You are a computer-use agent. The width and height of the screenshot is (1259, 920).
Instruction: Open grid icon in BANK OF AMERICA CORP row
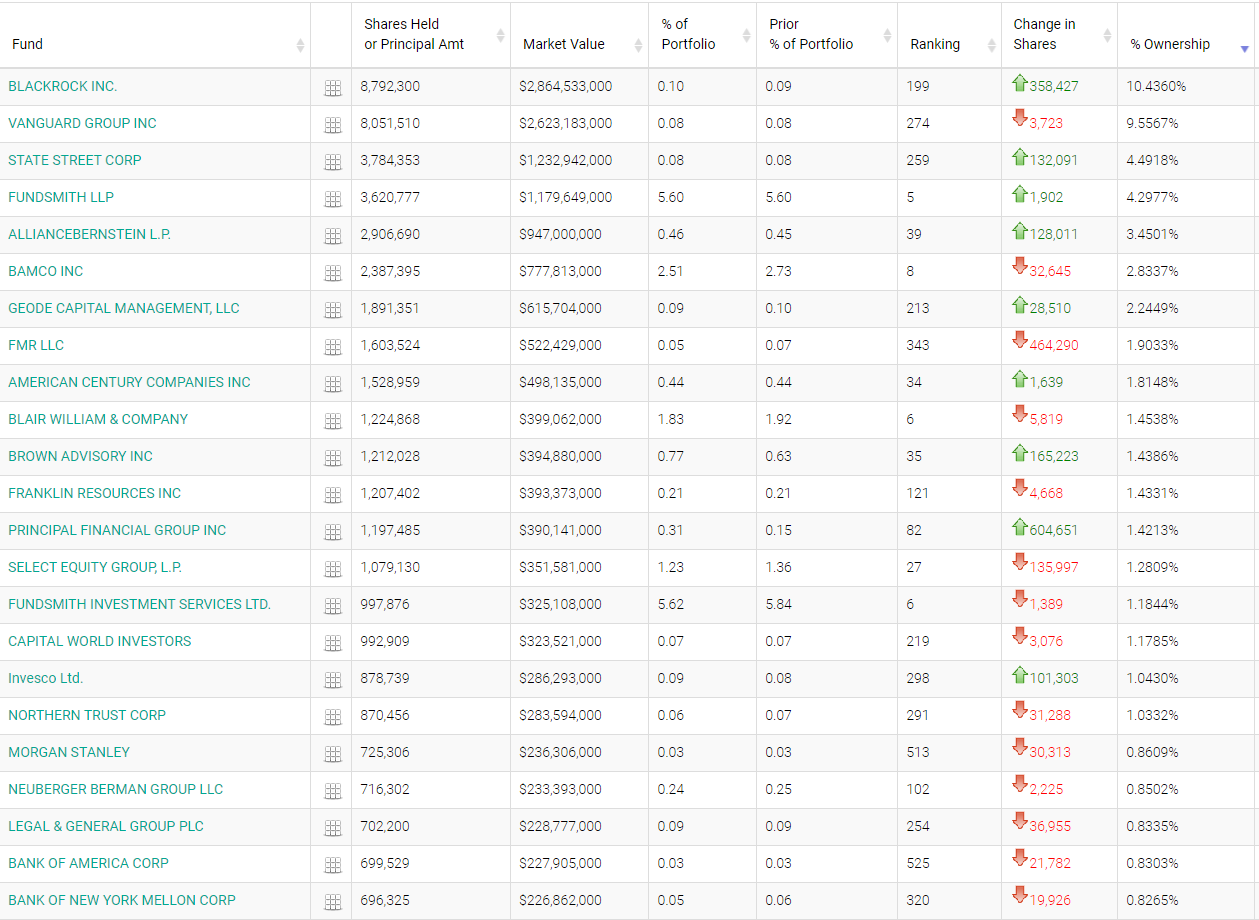333,865
